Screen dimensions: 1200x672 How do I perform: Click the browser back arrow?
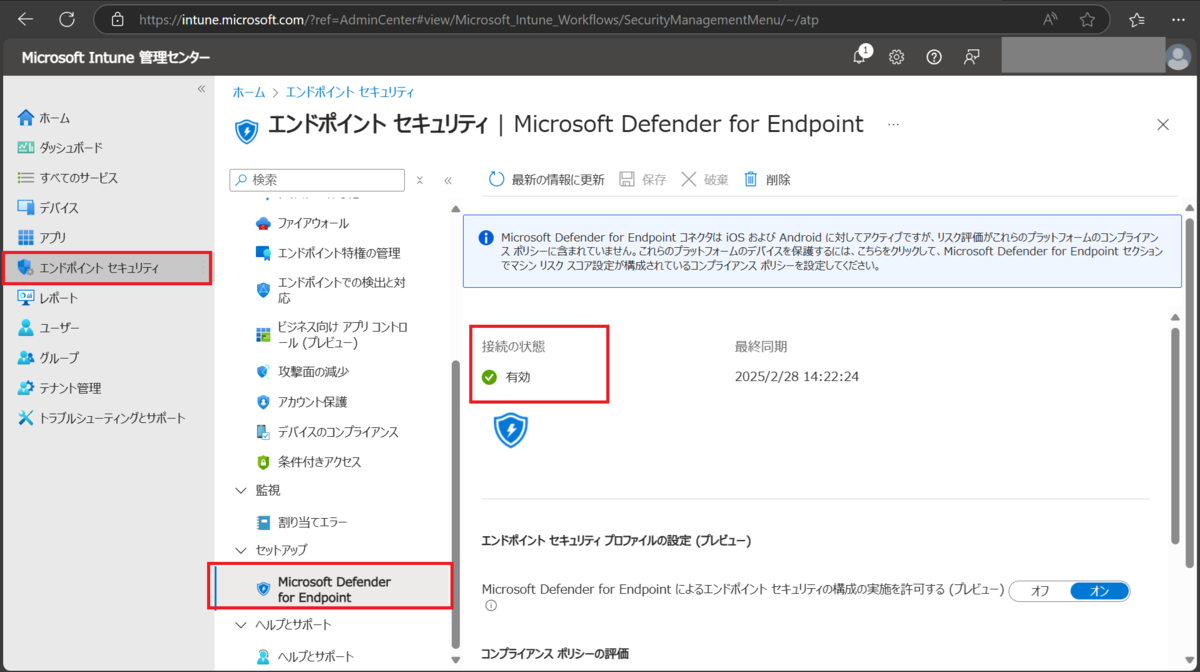point(26,19)
